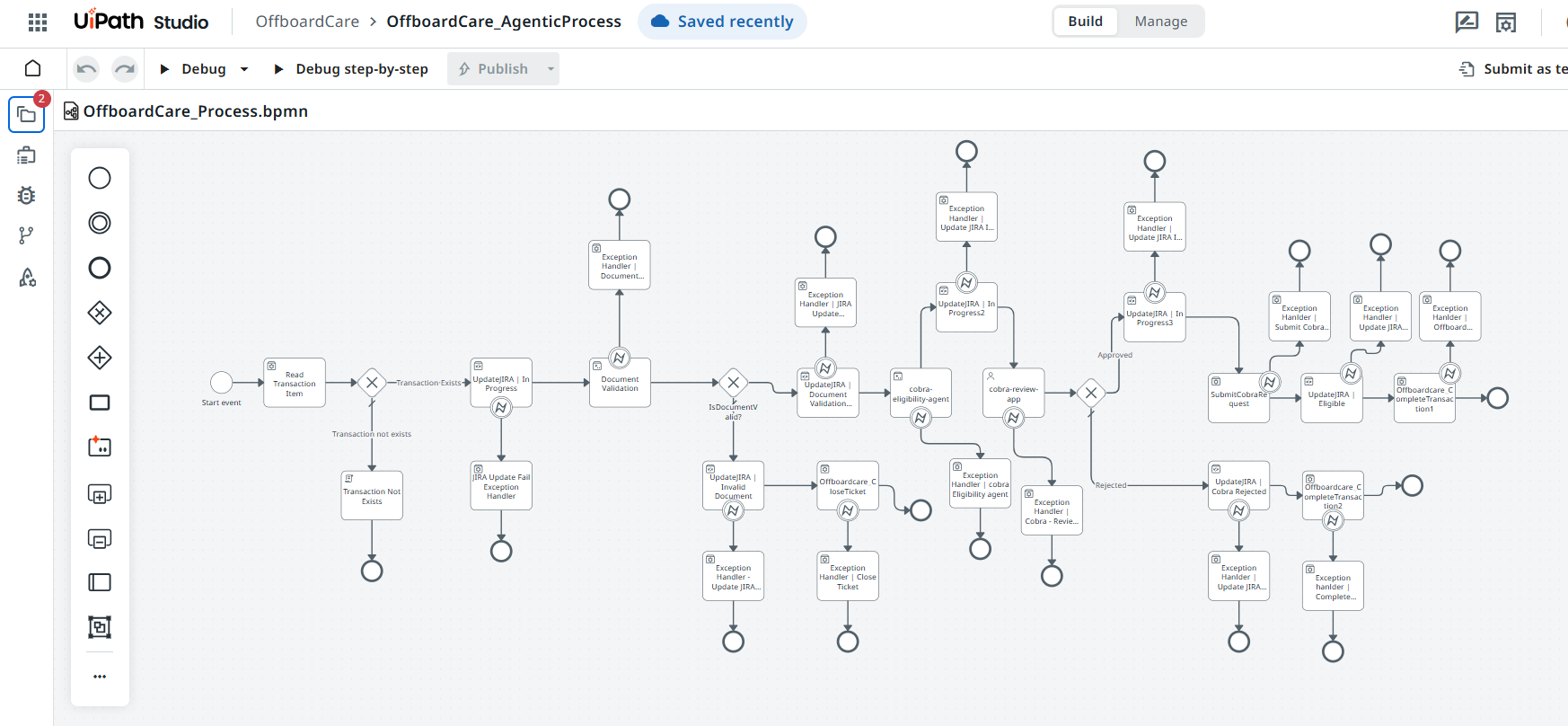Screen dimensions: 1568x726
Task: Show more palette tools ellipsis
Action: [100, 677]
